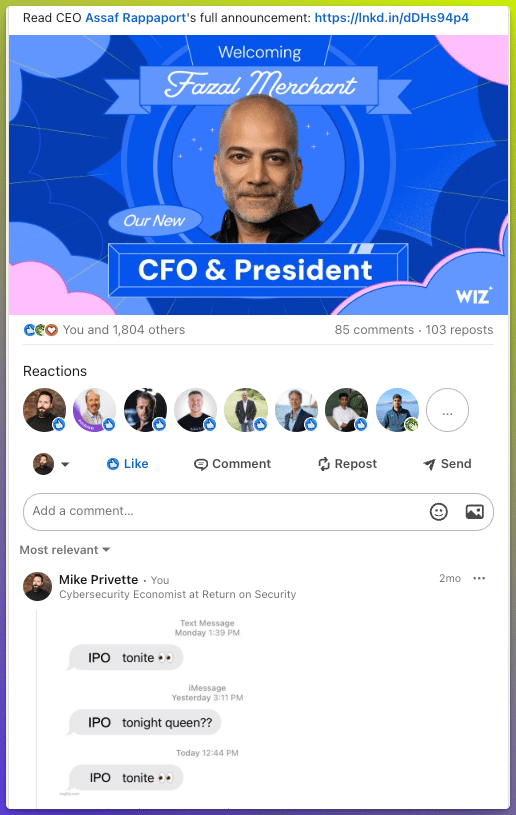Open Assaf Rappaport's profile link

click(x=135, y=18)
